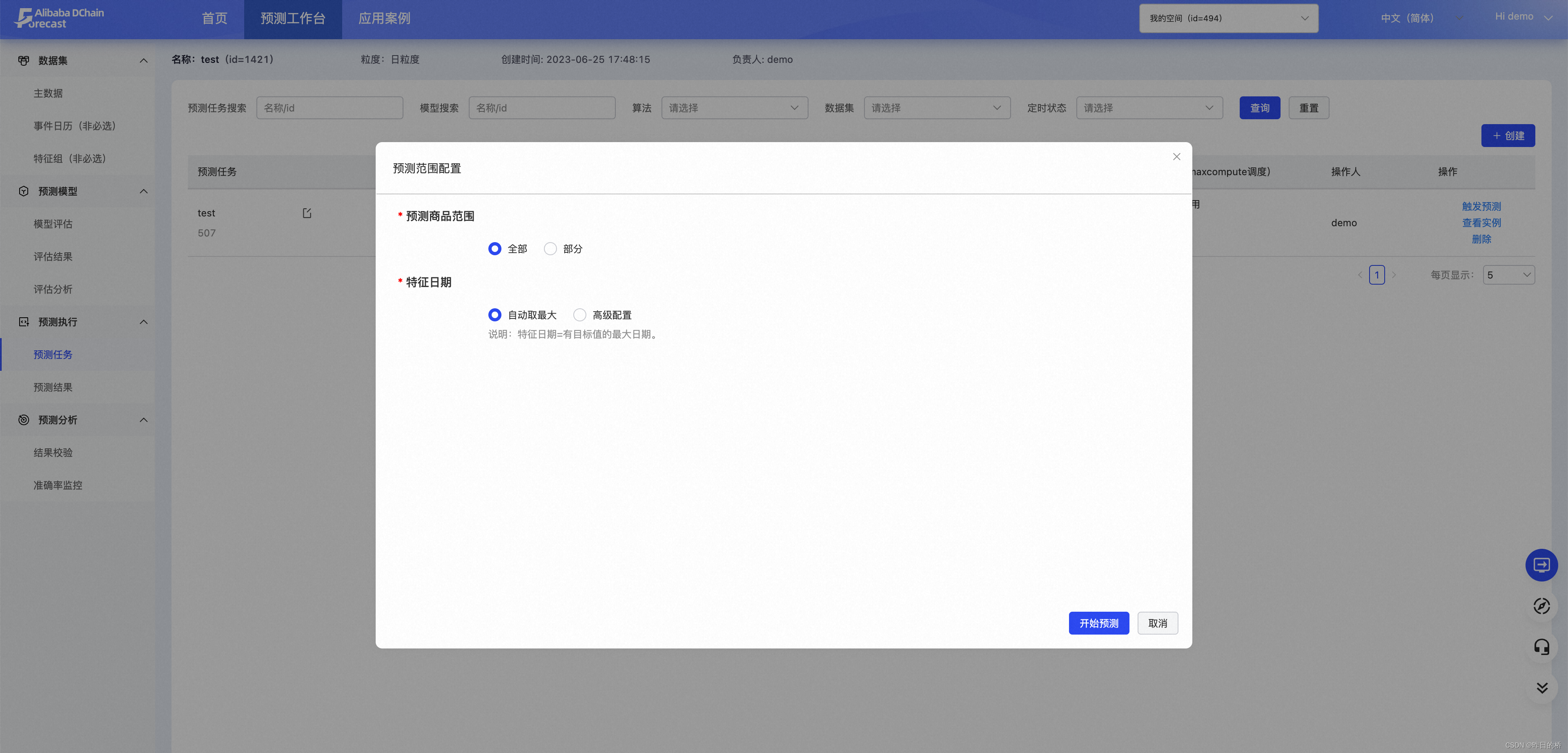The width and height of the screenshot is (1568, 753).
Task: Click the + 创建 button
Action: point(1508,136)
